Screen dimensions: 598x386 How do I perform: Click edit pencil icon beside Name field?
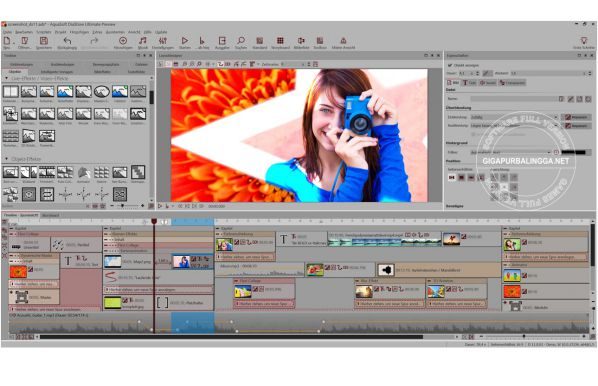571,99
